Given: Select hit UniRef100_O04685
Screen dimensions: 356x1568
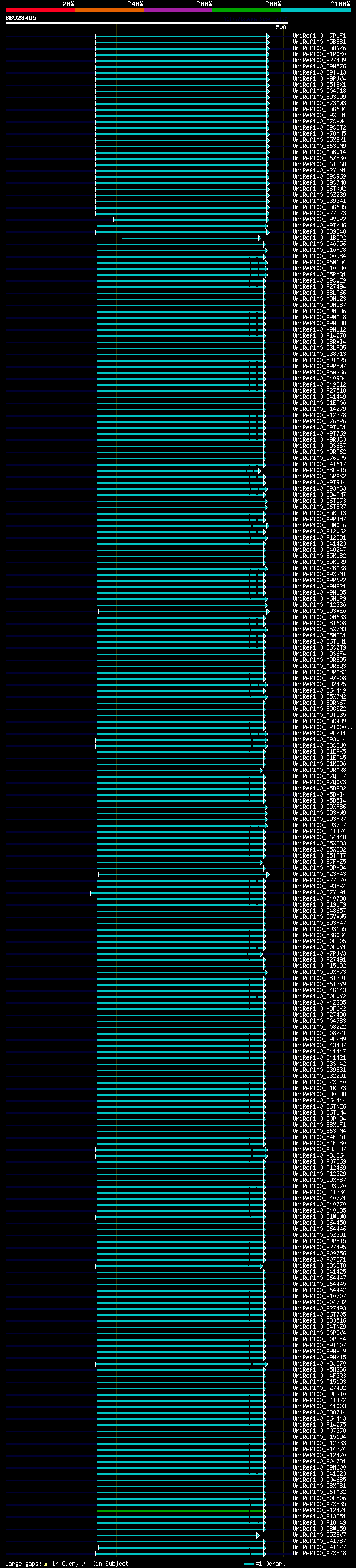Looking at the screenshot, I should tap(319, 1480).
